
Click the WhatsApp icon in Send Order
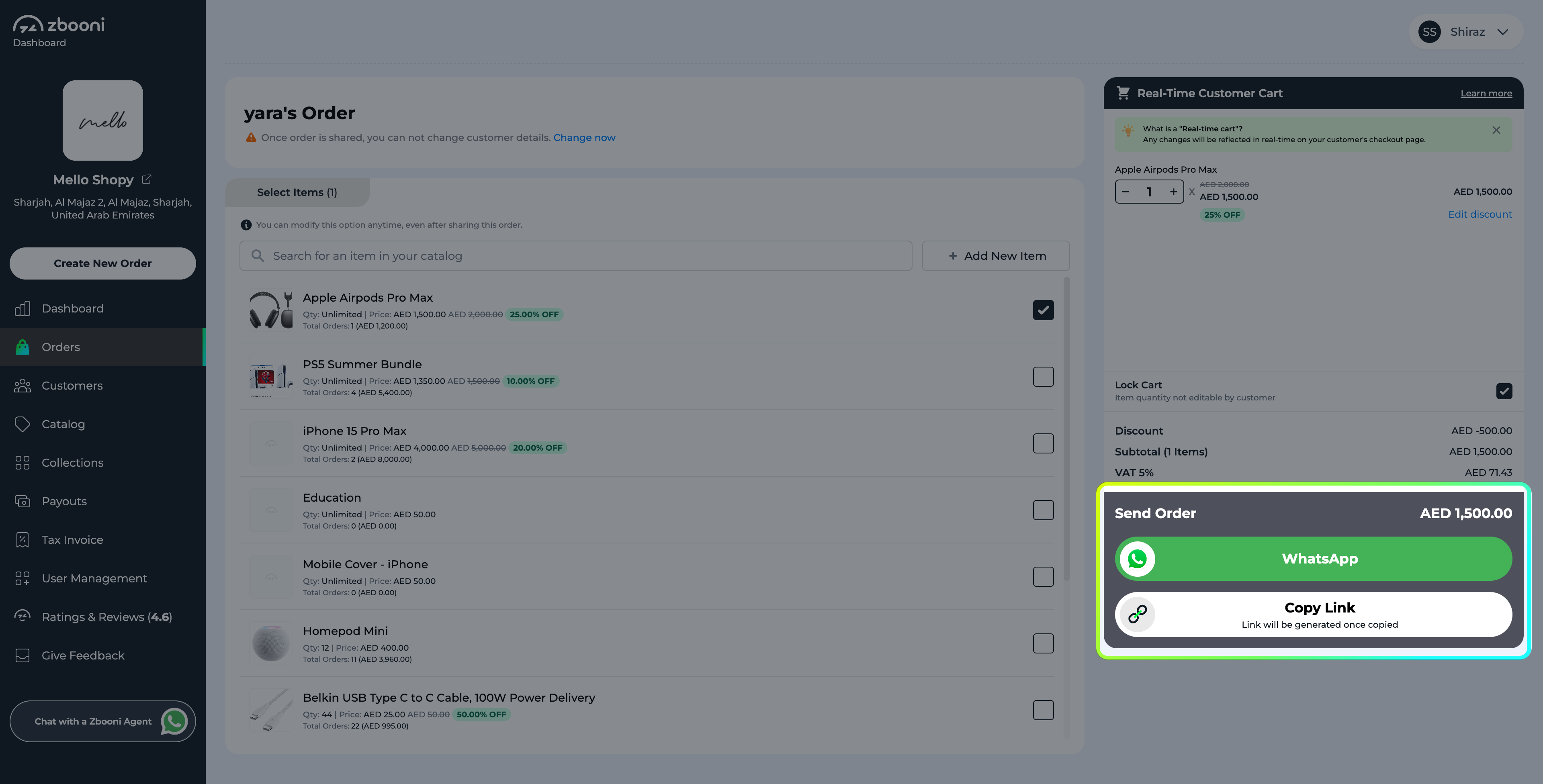pyautogui.click(x=1137, y=559)
